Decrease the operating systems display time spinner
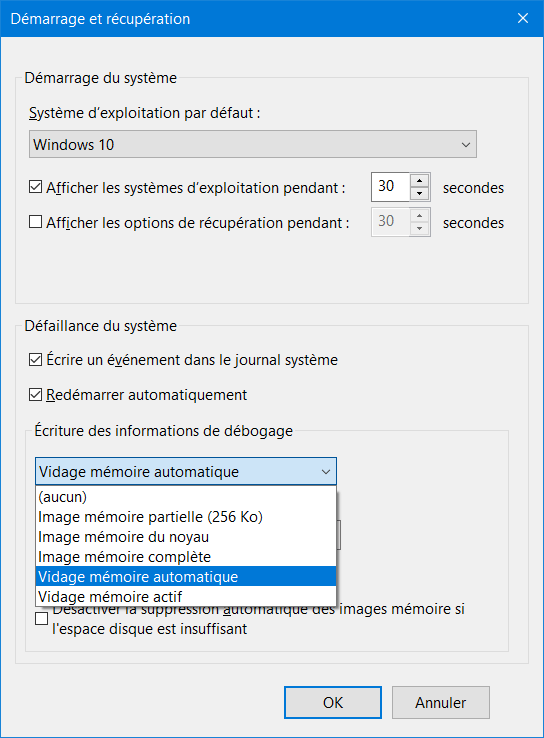This screenshot has width=544, height=738. pos(419,193)
